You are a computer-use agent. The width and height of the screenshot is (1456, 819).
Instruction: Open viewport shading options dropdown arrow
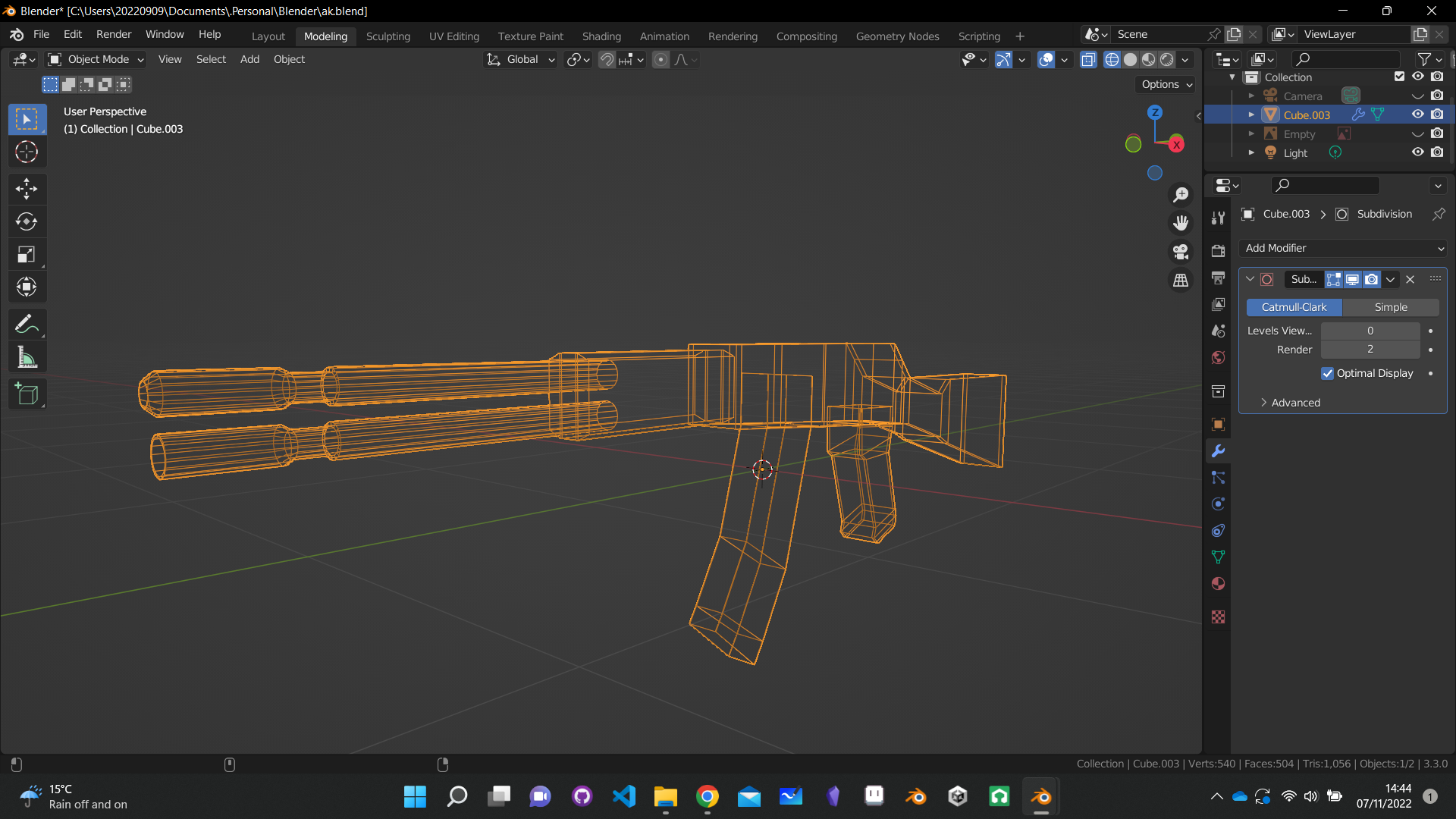coord(1185,59)
